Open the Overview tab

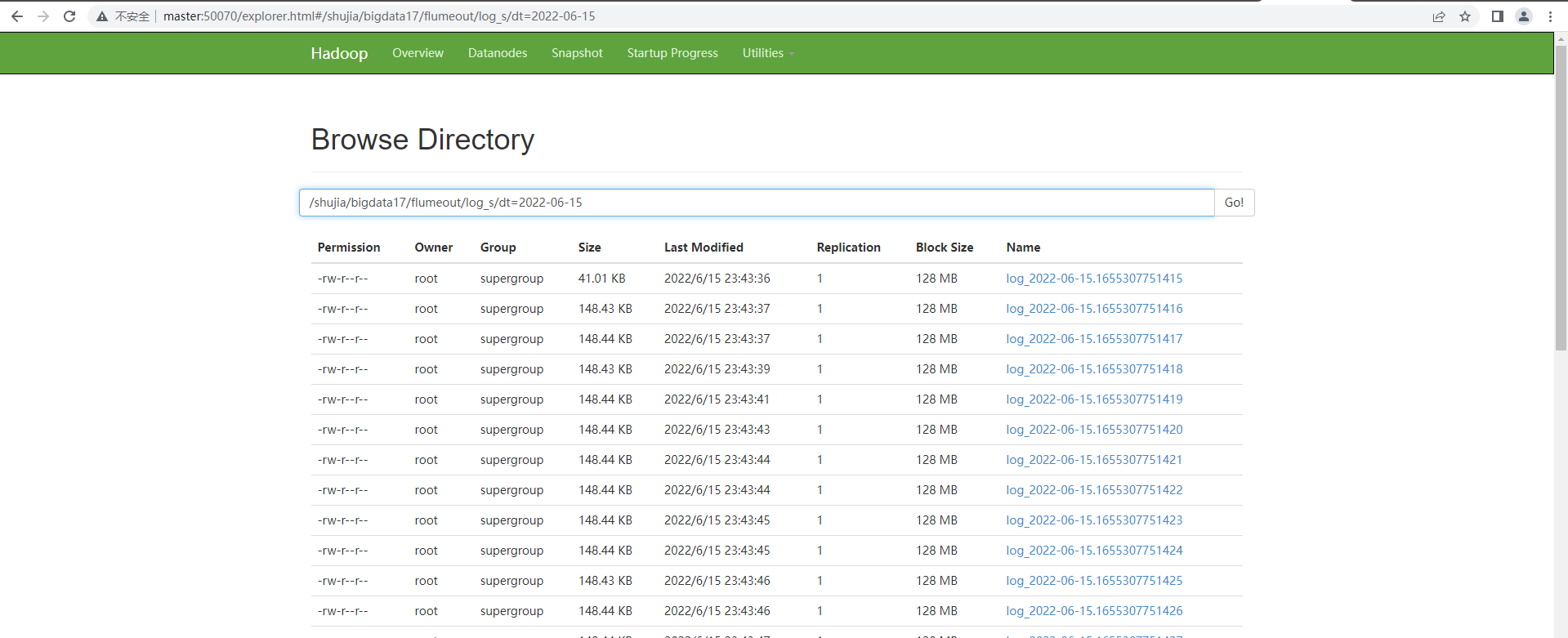[x=418, y=53]
